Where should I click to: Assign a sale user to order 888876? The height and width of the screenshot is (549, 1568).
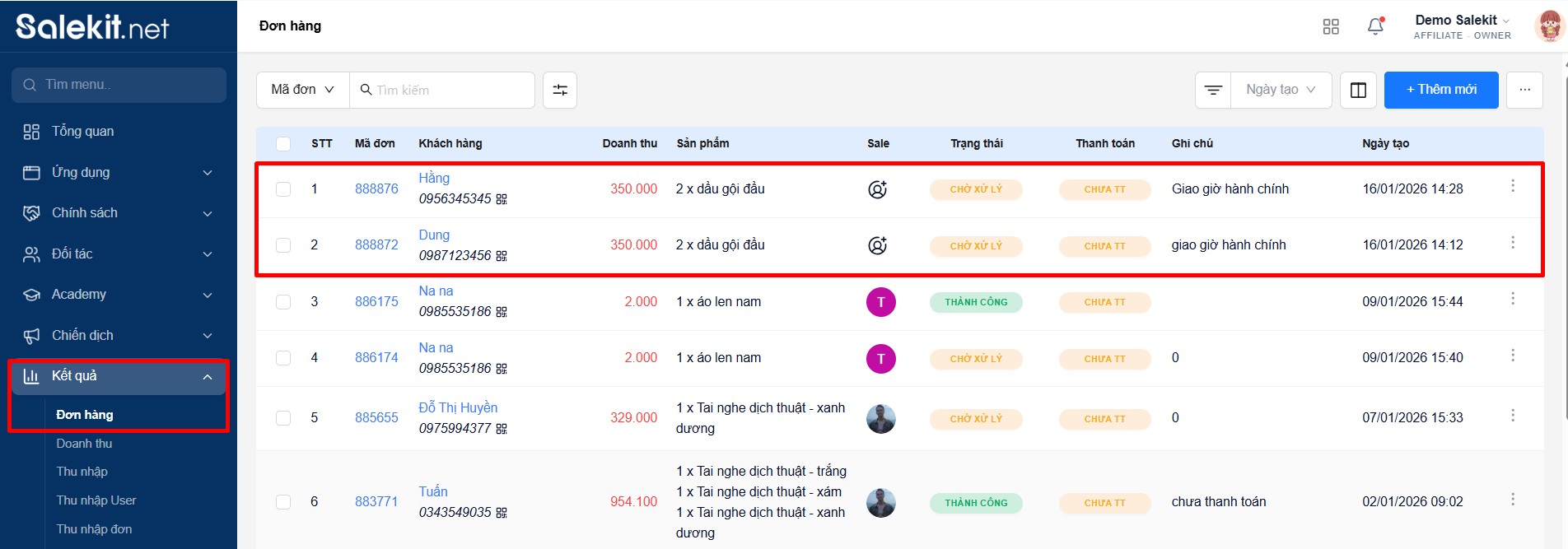tap(877, 189)
